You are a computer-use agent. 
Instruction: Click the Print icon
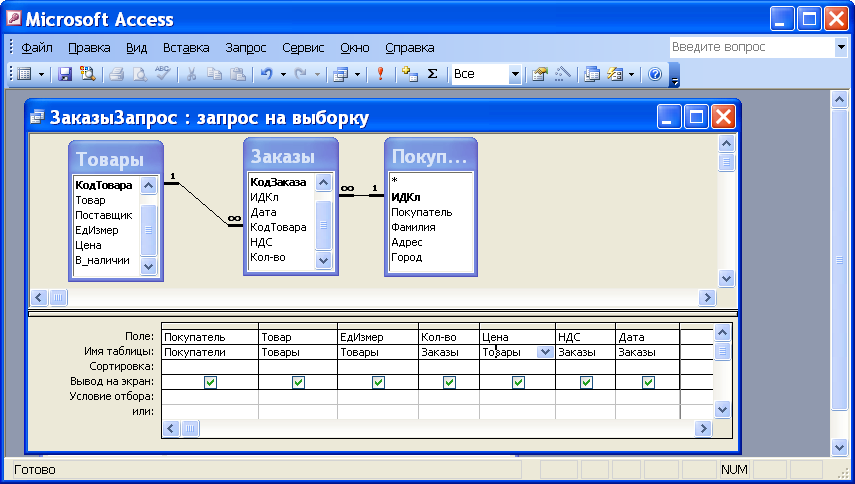tap(117, 74)
